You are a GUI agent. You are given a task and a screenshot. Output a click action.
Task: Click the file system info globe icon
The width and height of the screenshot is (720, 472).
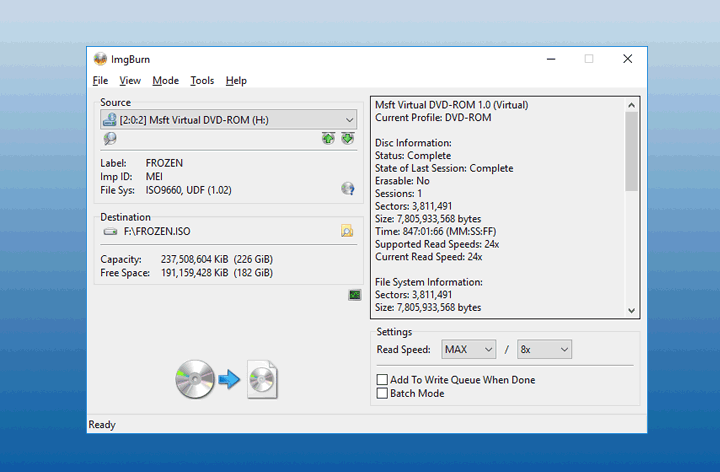coord(347,188)
